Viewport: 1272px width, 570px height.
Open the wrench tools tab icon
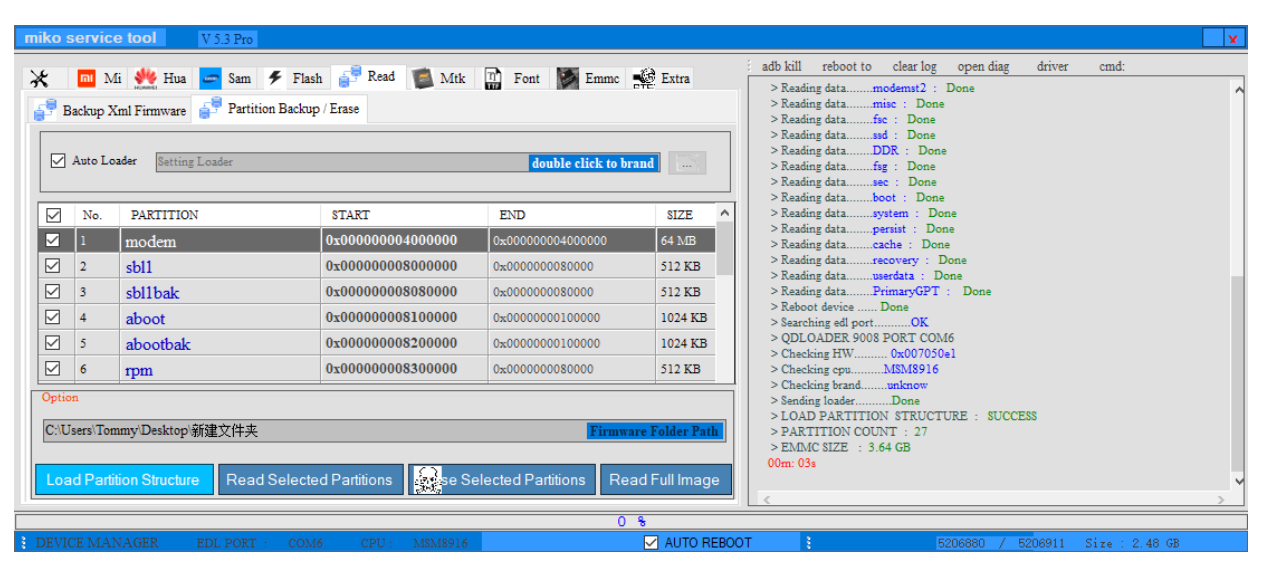(40, 79)
